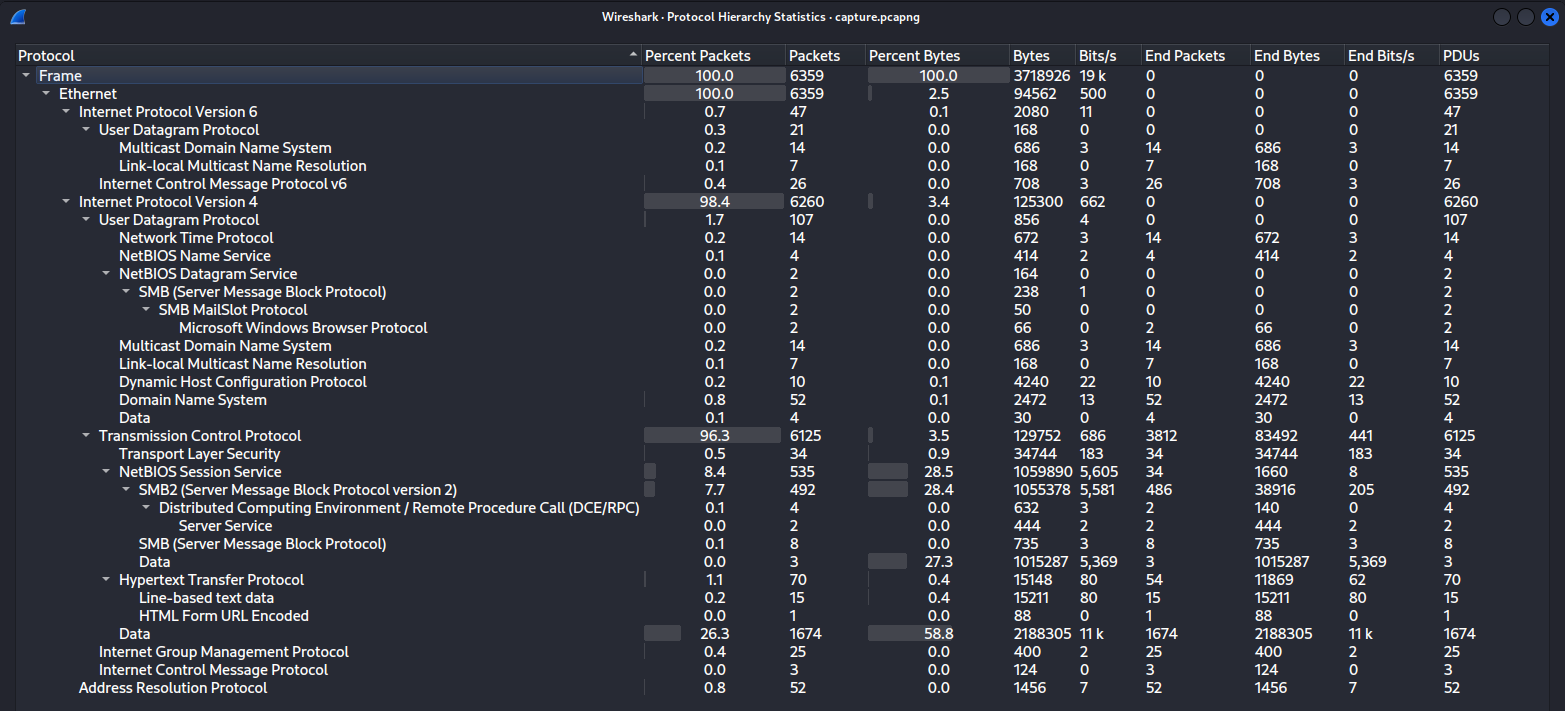
Task: Select the Server Service row
Action: point(782,526)
